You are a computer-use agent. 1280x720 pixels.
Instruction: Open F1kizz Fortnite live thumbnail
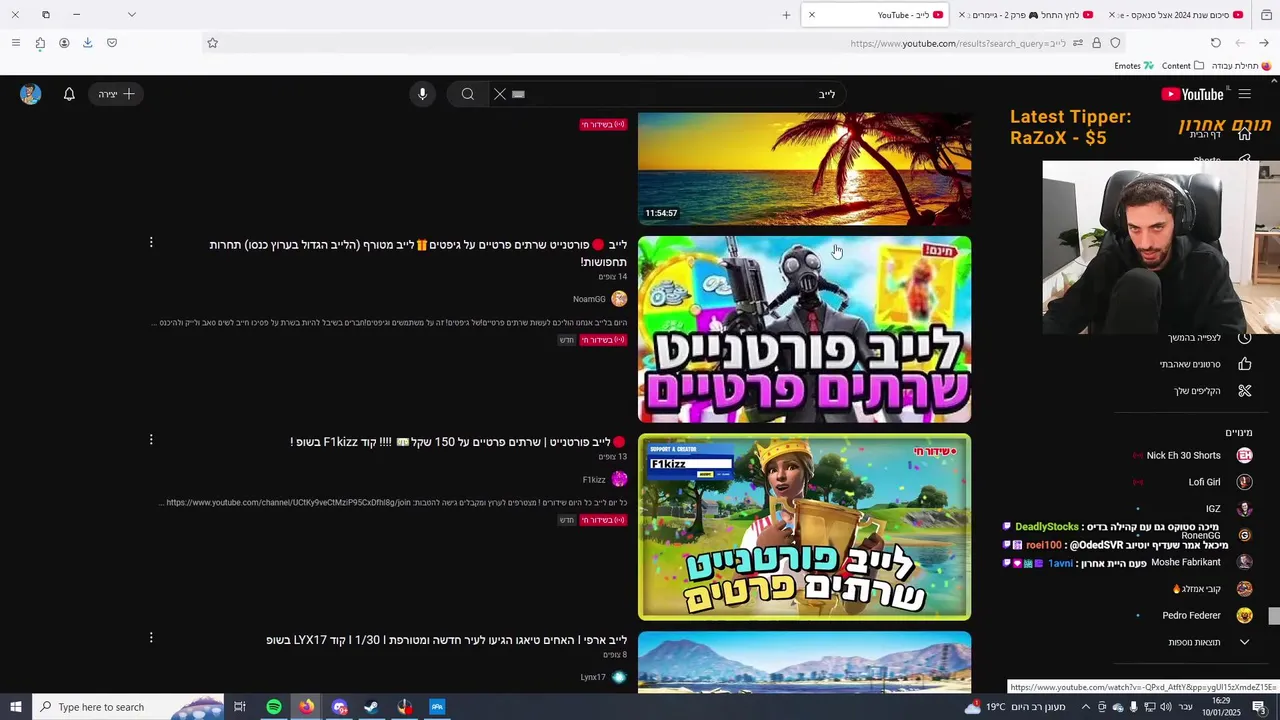(x=804, y=527)
